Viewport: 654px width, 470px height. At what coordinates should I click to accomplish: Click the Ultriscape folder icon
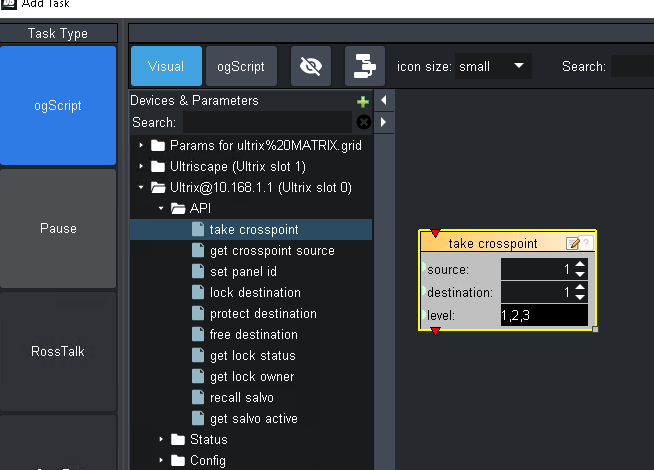[158, 166]
